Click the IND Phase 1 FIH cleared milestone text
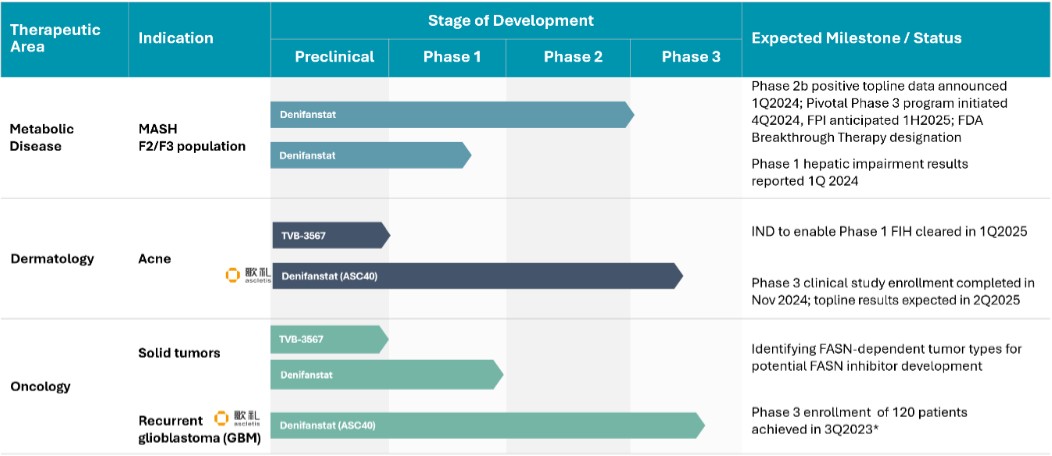 click(889, 233)
